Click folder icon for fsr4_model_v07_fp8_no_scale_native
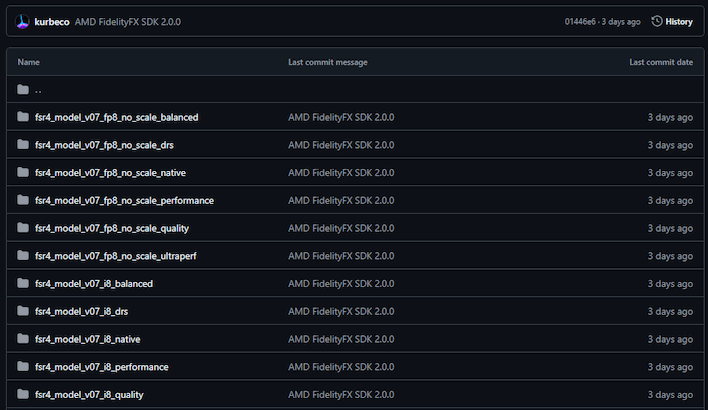 coord(23,173)
